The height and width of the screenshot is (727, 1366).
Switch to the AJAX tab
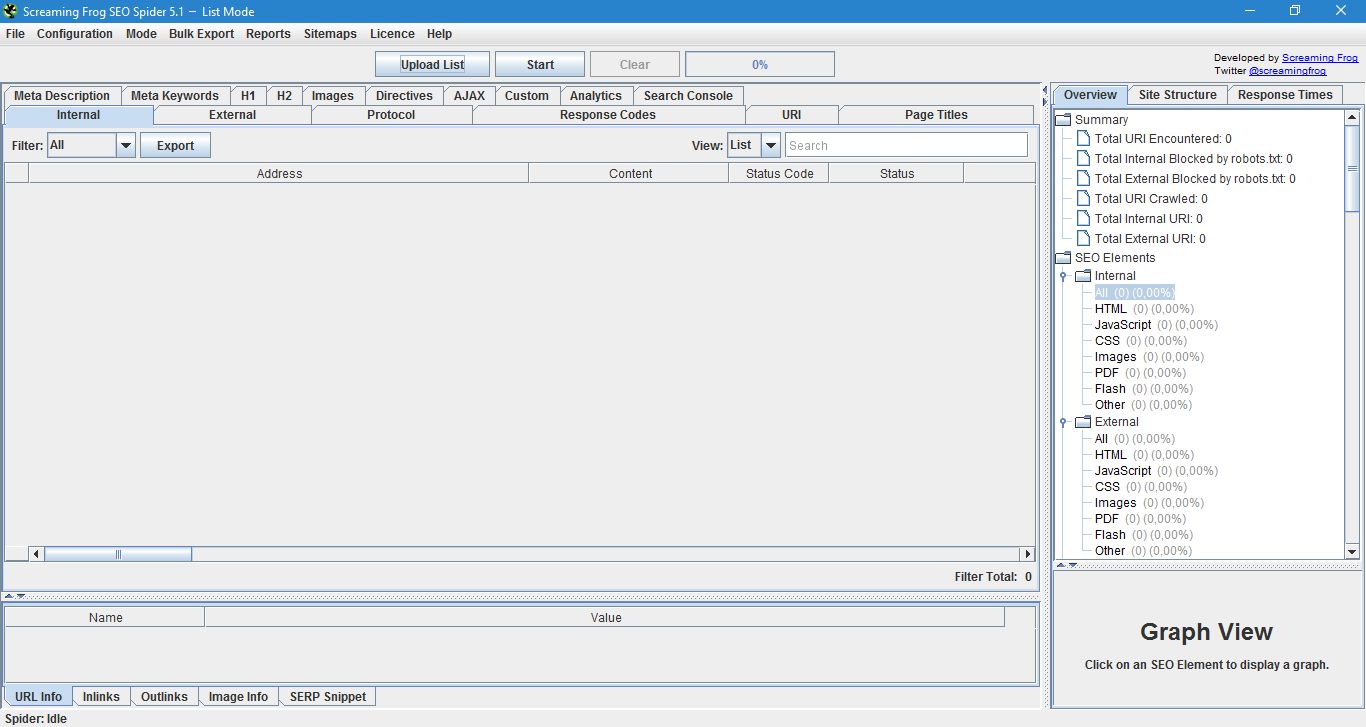click(x=469, y=96)
